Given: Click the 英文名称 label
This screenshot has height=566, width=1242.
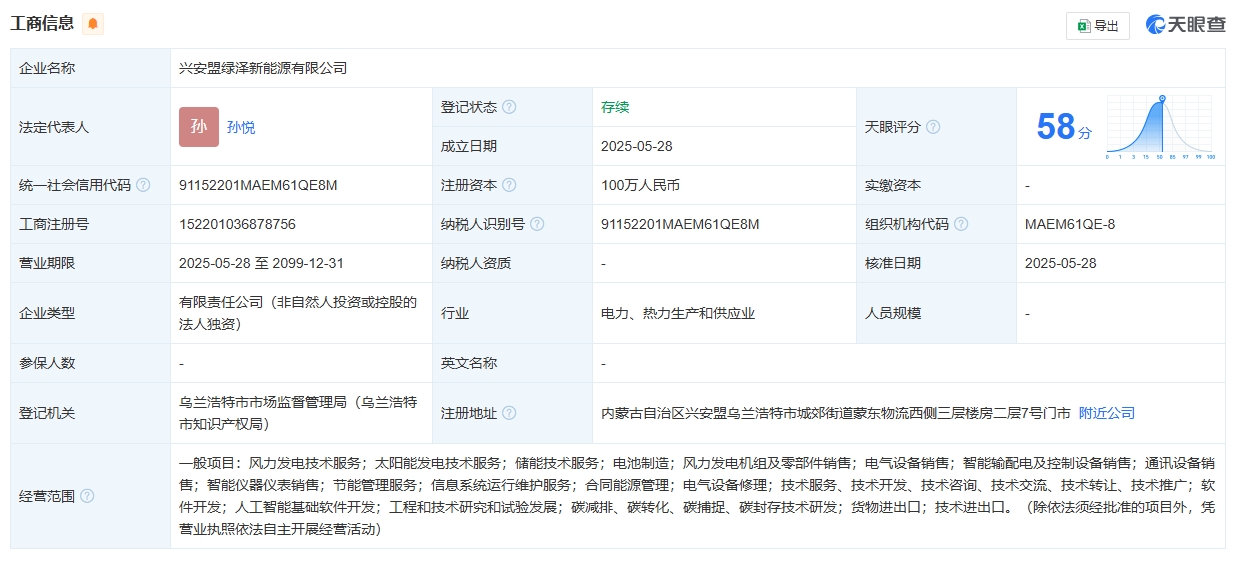Looking at the screenshot, I should coord(469,363).
